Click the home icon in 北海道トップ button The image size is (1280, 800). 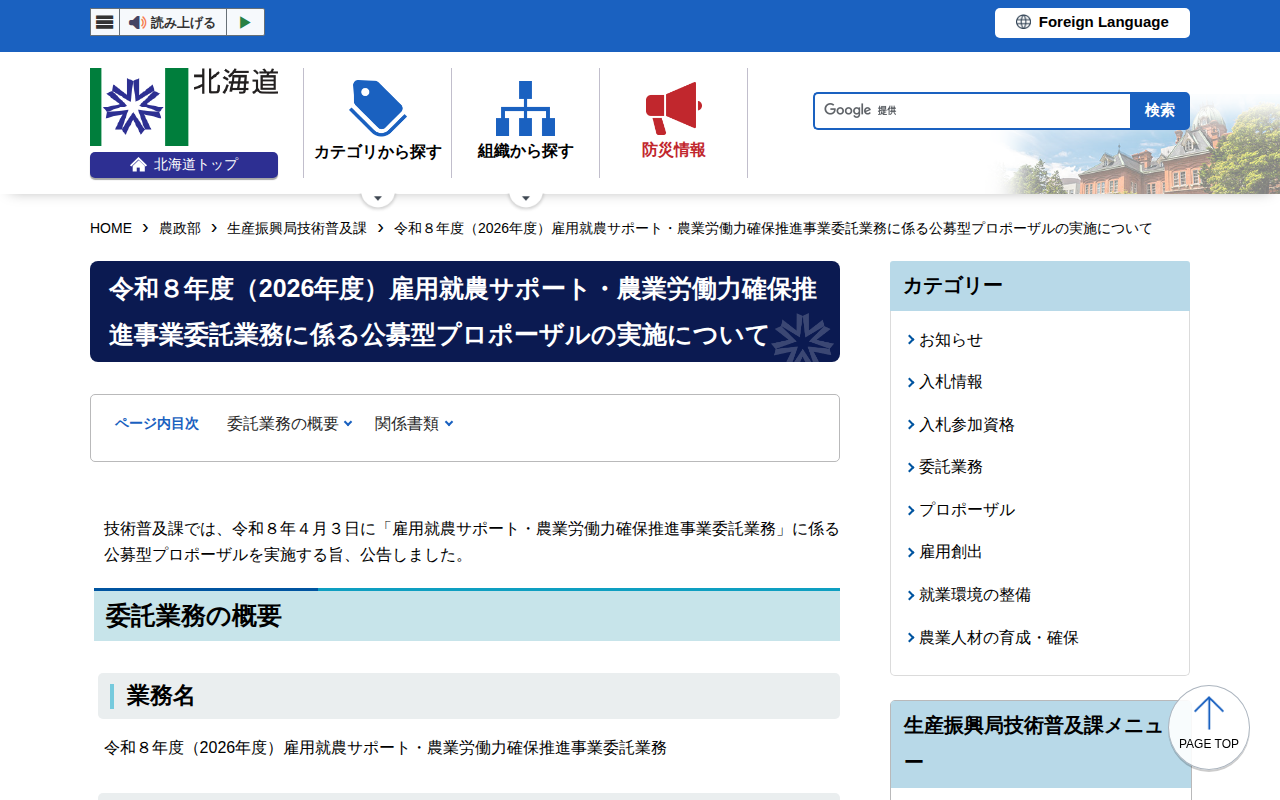tap(138, 165)
